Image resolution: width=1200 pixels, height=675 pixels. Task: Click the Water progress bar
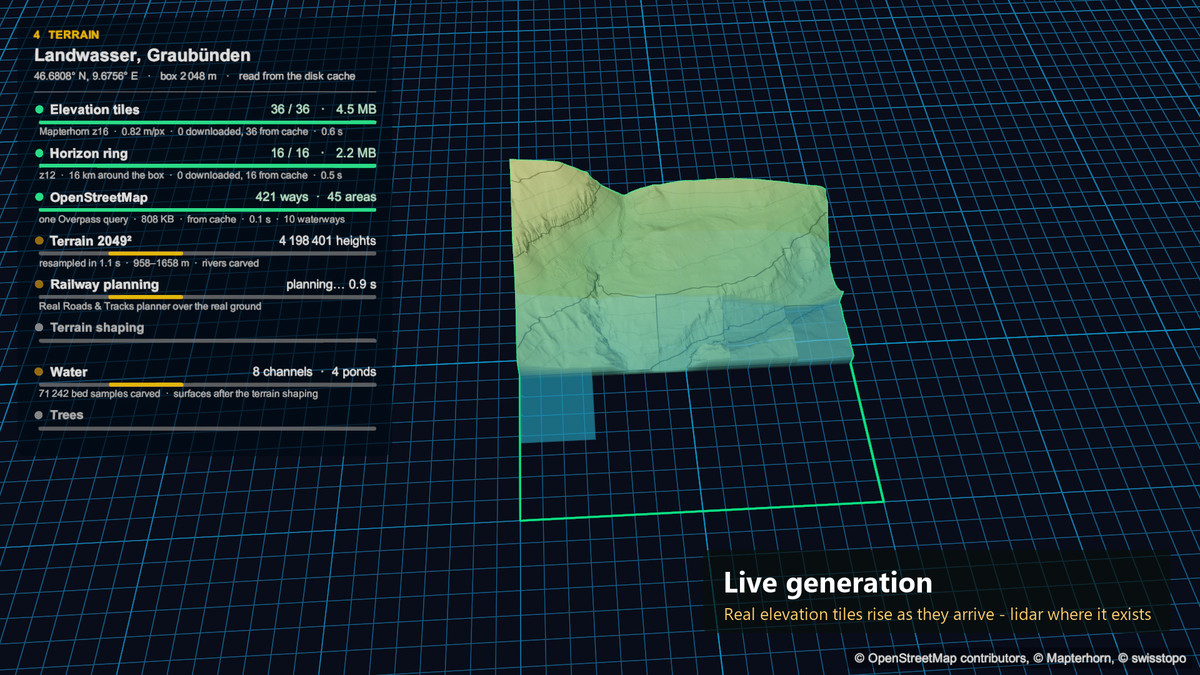207,384
